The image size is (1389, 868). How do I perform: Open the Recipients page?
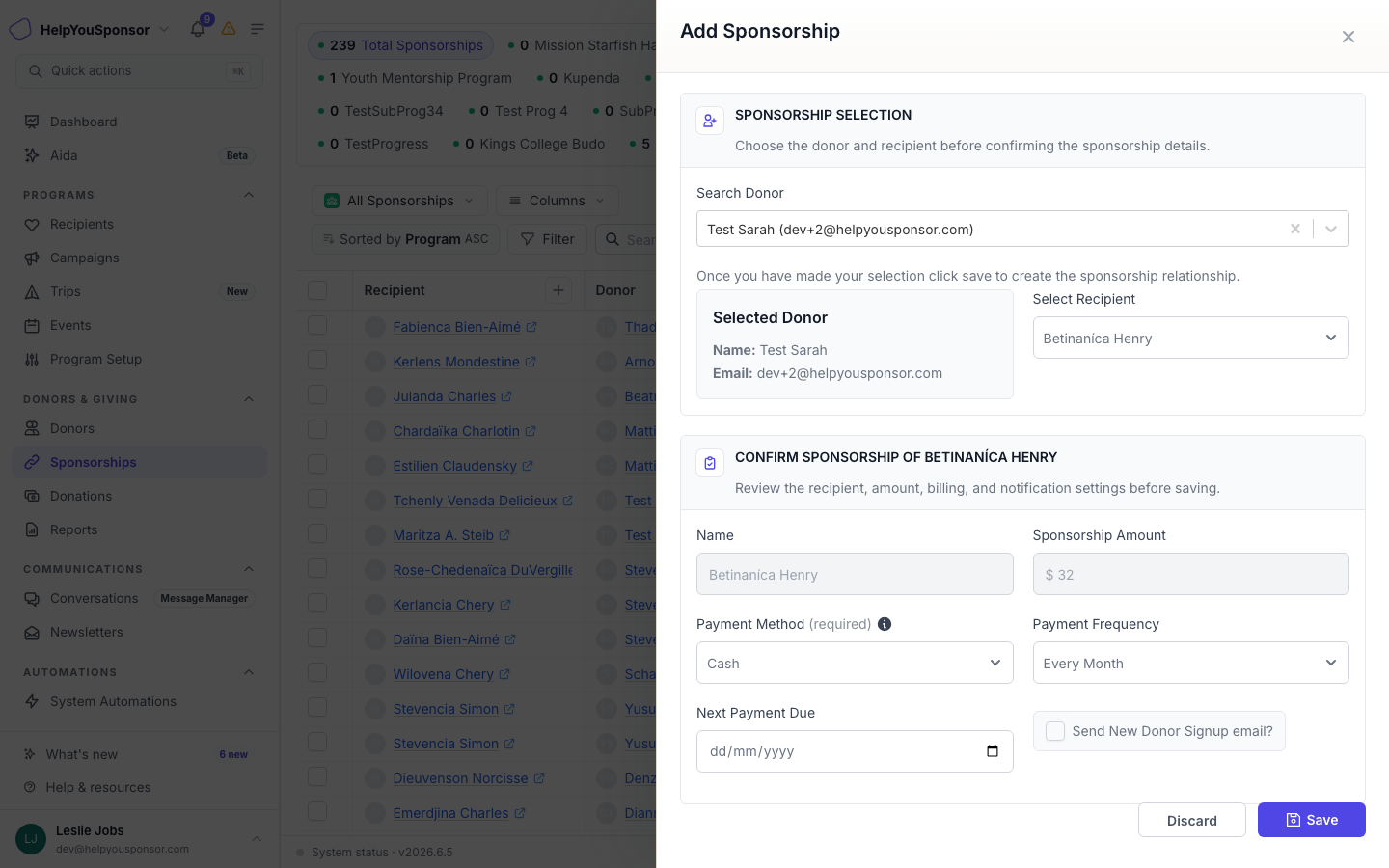(139, 224)
